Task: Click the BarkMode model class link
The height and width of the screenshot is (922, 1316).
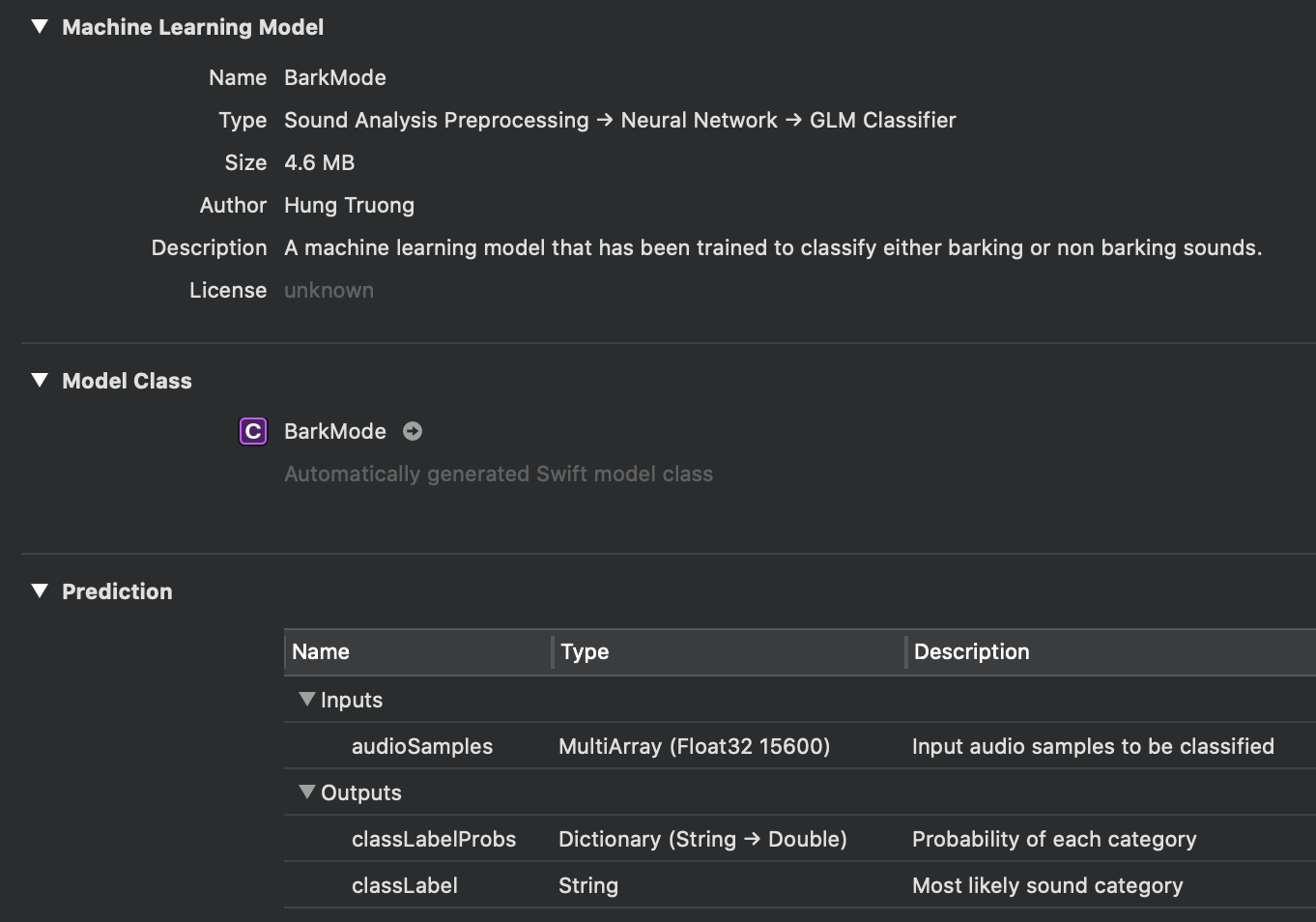Action: click(x=335, y=431)
